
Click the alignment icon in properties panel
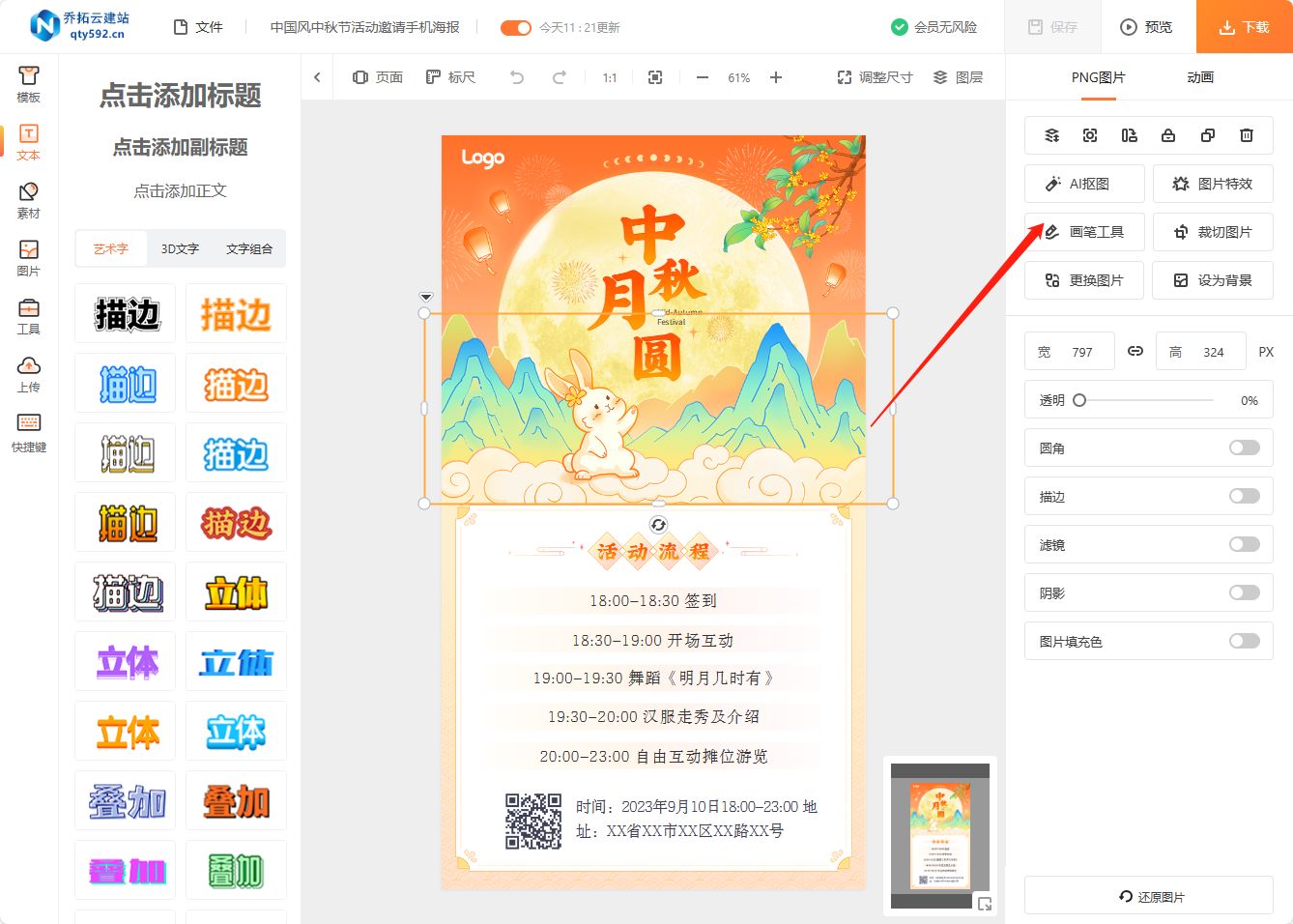pyautogui.click(x=1129, y=135)
